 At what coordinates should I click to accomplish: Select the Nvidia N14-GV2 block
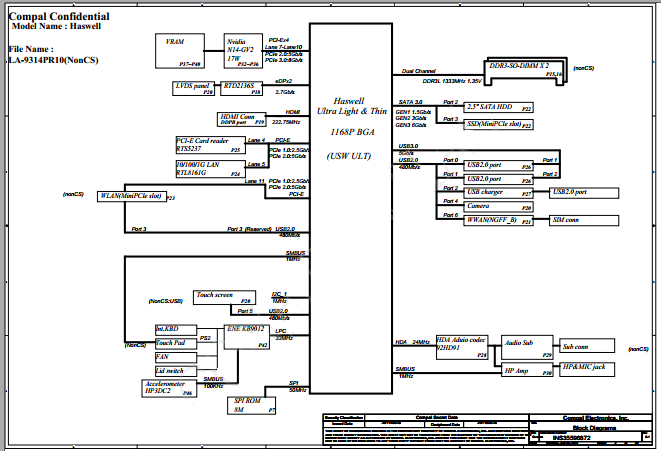(243, 51)
